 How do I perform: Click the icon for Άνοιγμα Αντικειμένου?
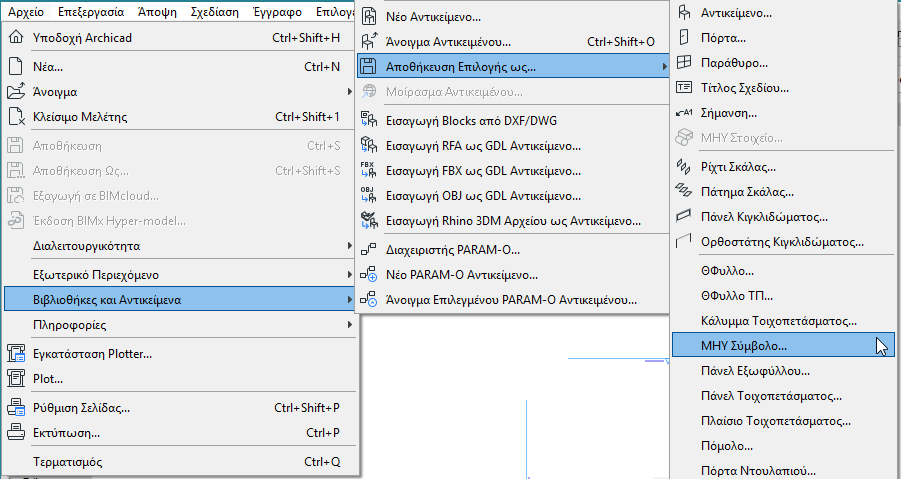pos(369,41)
